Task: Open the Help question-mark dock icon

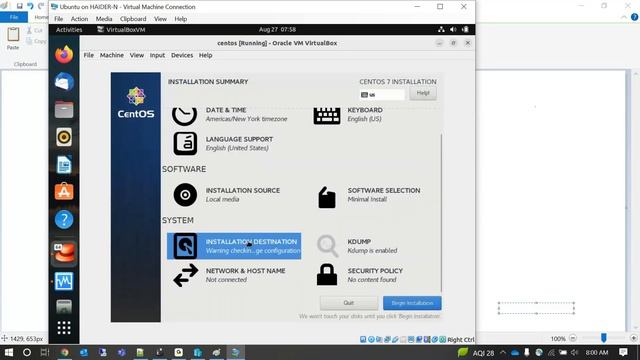Action: point(64,220)
